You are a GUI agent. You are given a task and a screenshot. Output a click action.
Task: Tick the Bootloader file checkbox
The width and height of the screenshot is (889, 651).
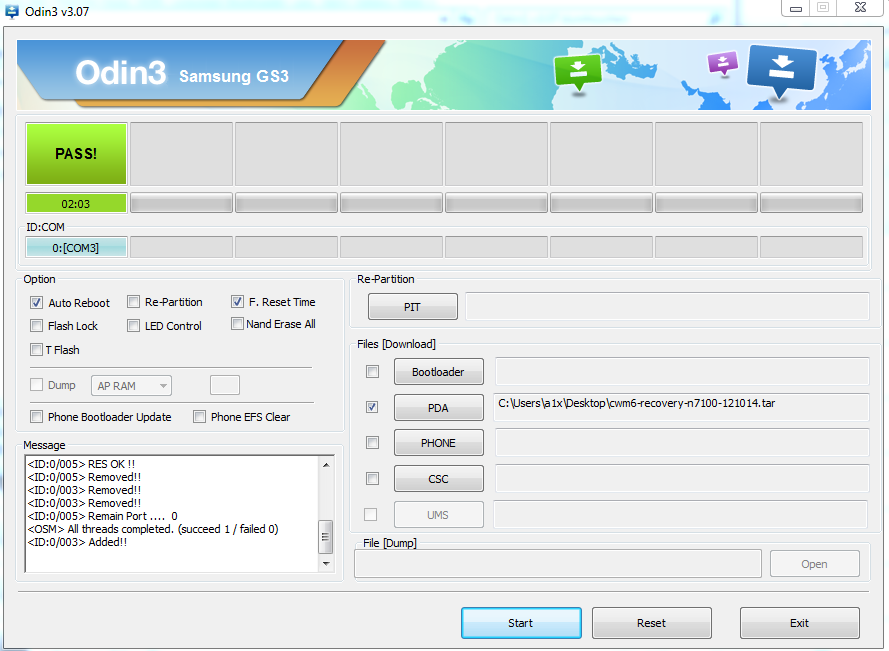coord(372,371)
